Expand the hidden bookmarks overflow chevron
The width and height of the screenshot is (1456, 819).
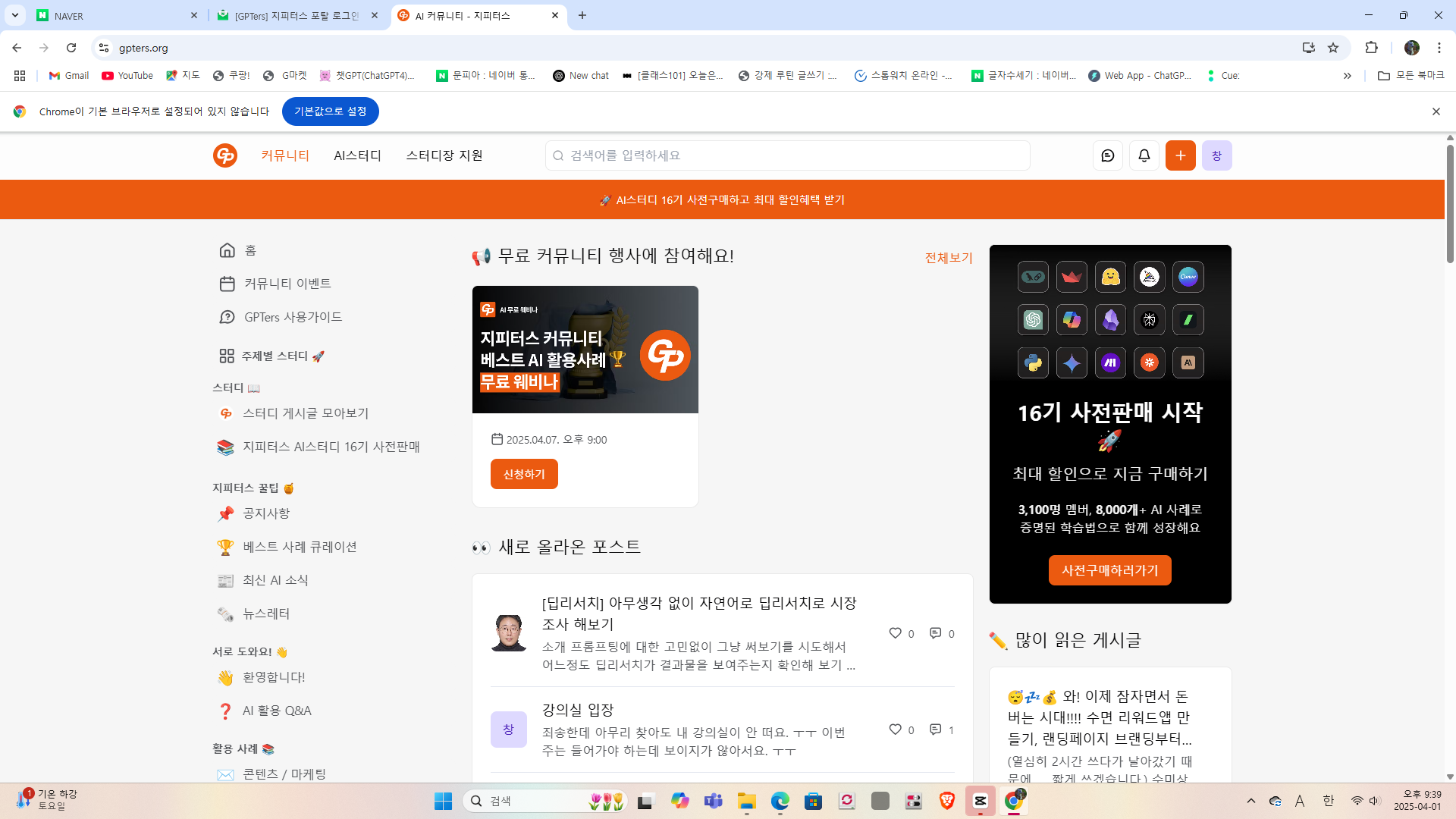click(1347, 76)
